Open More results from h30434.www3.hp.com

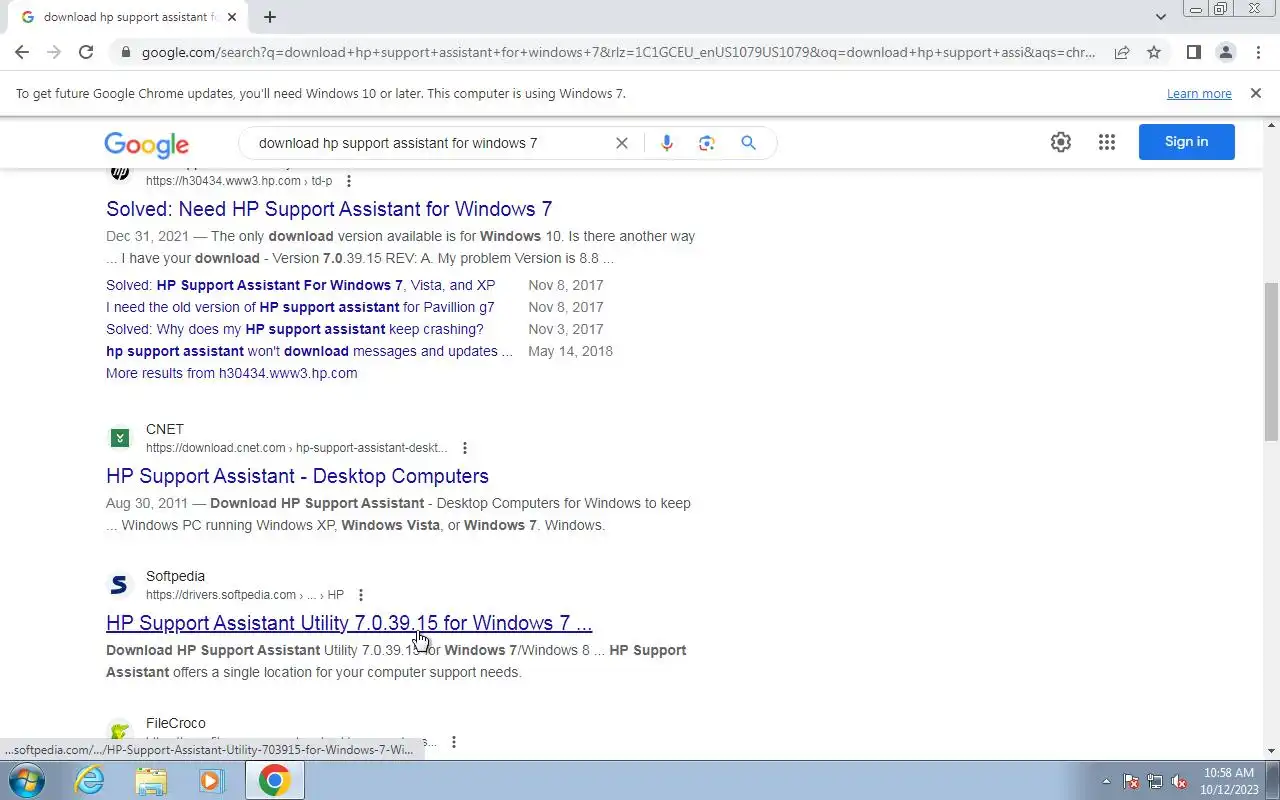pyautogui.click(x=231, y=373)
